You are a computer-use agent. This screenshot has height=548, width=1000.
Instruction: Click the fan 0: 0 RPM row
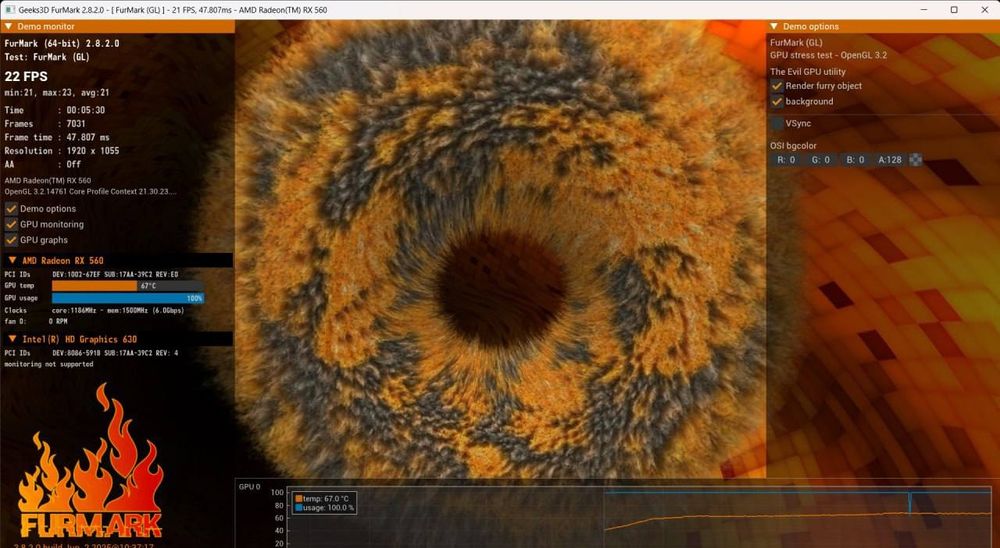point(36,322)
